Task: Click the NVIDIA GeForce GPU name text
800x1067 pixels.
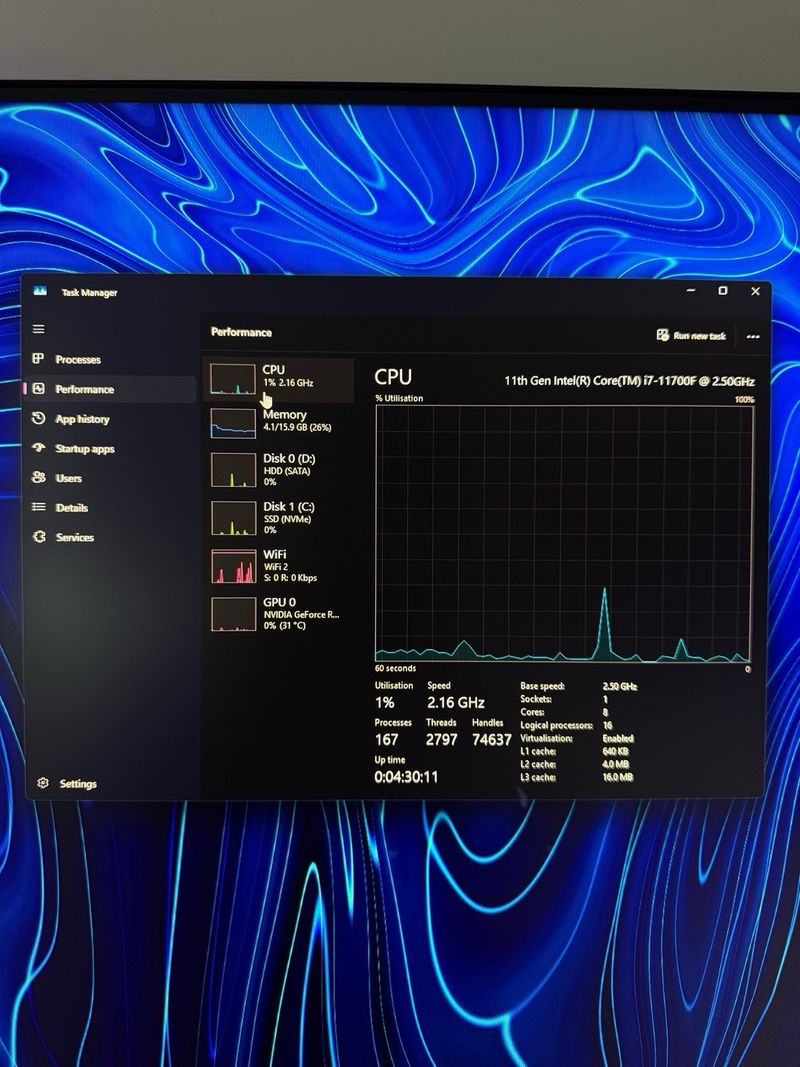Action: tap(301, 614)
